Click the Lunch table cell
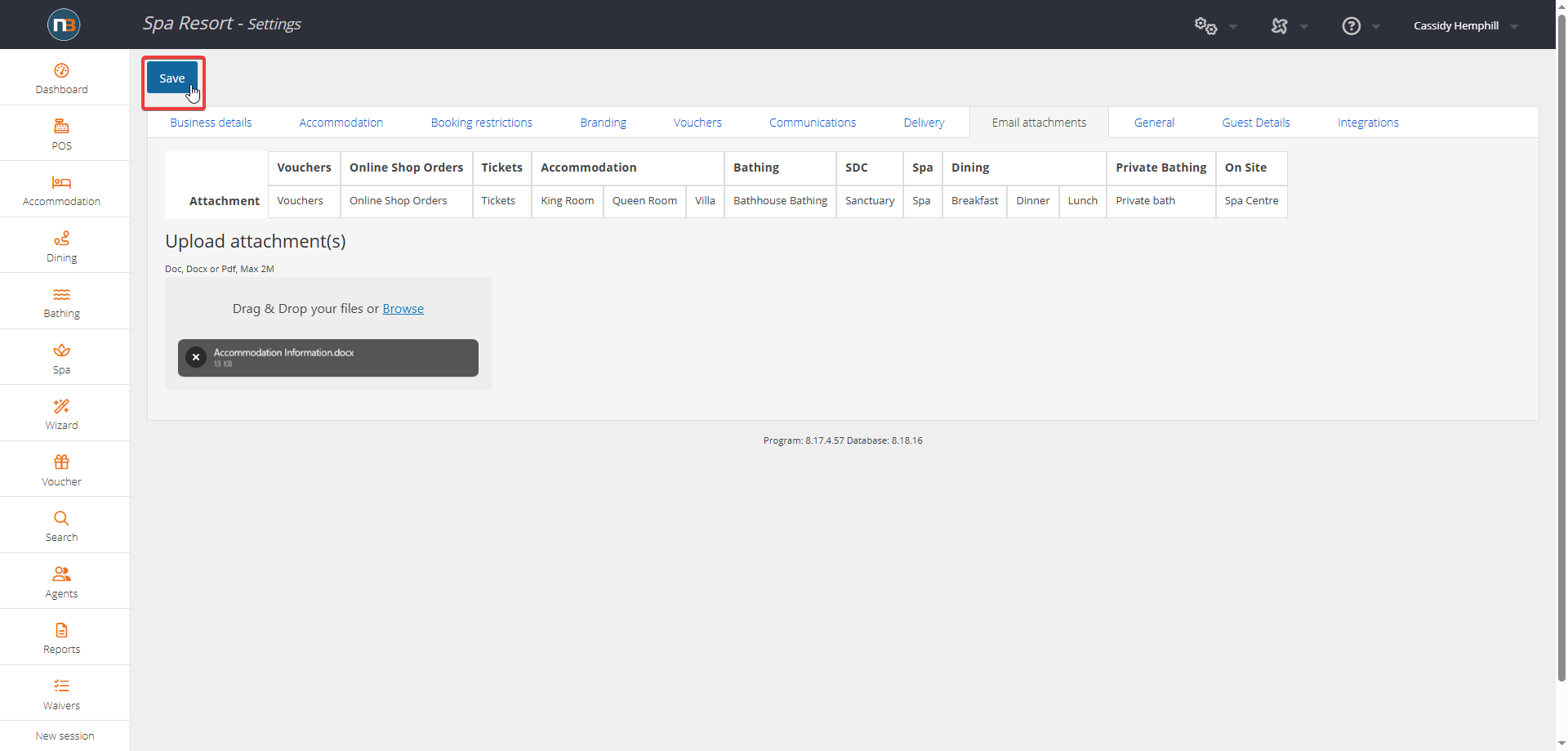This screenshot has height=751, width=1568. pyautogui.click(x=1083, y=201)
